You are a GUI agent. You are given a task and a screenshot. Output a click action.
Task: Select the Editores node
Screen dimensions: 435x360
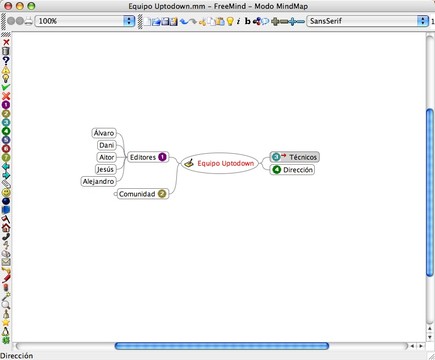click(x=148, y=157)
